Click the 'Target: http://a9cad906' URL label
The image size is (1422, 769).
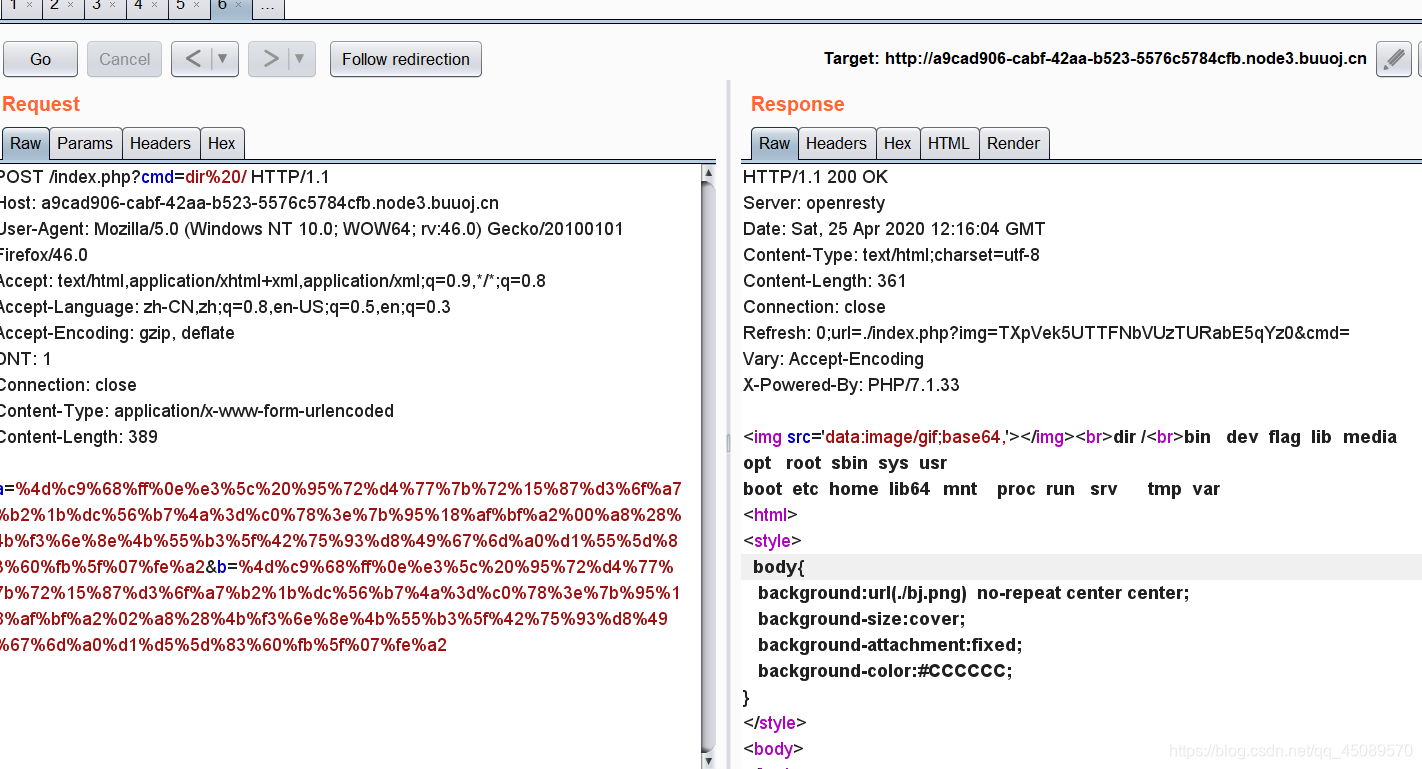pyautogui.click(x=1095, y=59)
